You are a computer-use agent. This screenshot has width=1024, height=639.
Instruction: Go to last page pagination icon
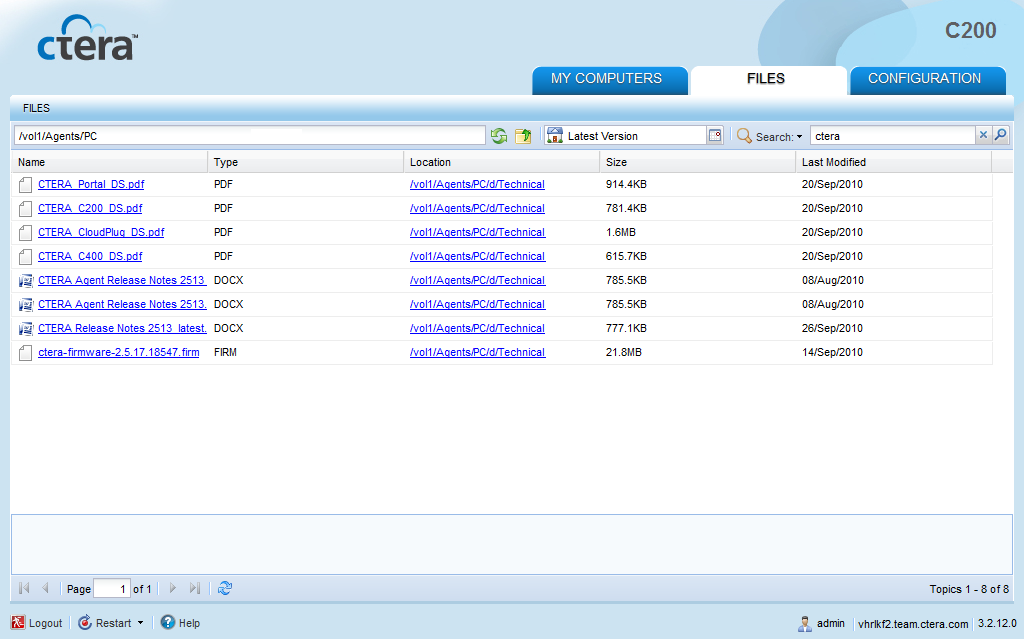[x=195, y=588]
